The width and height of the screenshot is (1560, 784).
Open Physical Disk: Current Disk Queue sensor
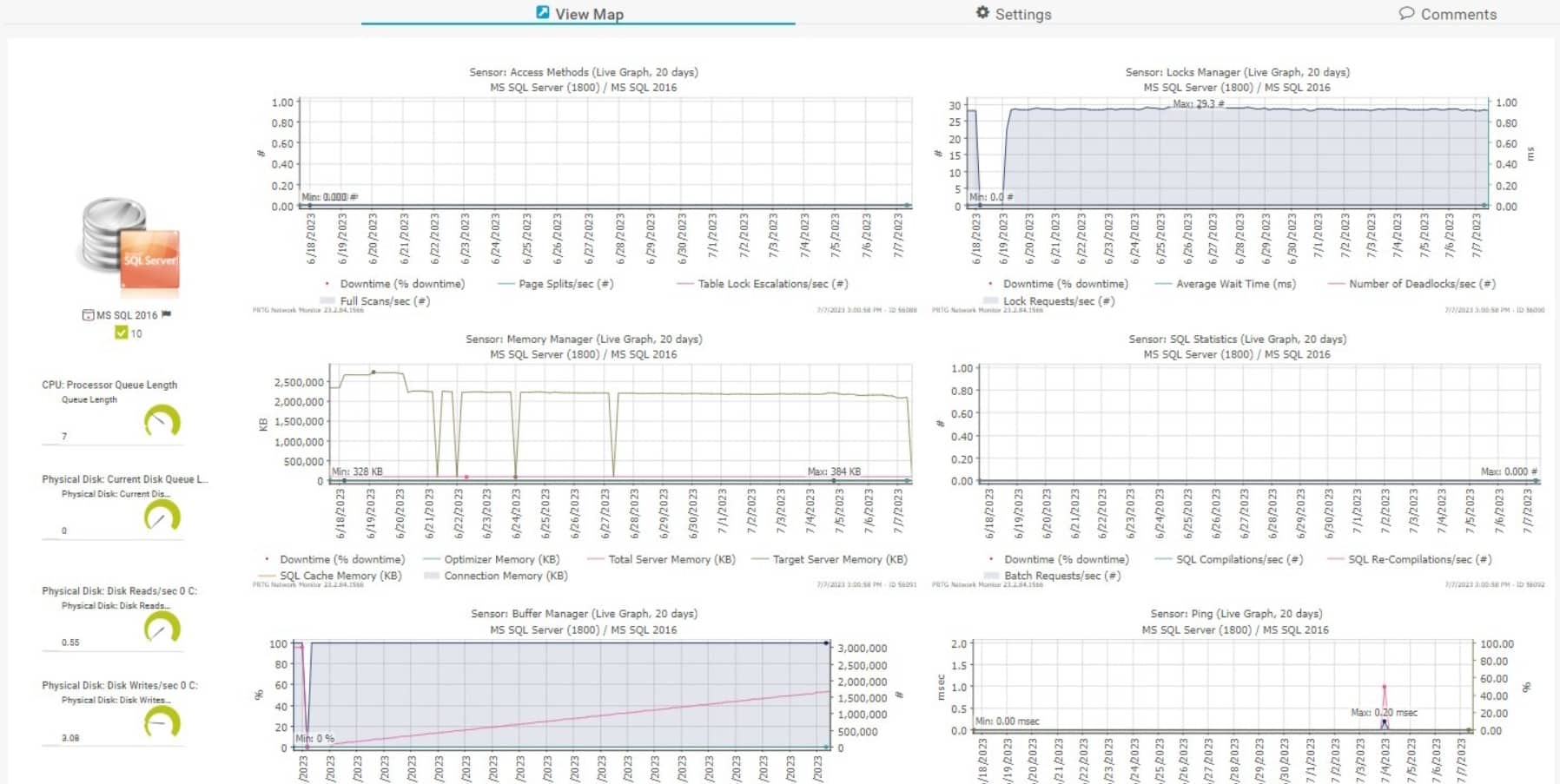125,479
